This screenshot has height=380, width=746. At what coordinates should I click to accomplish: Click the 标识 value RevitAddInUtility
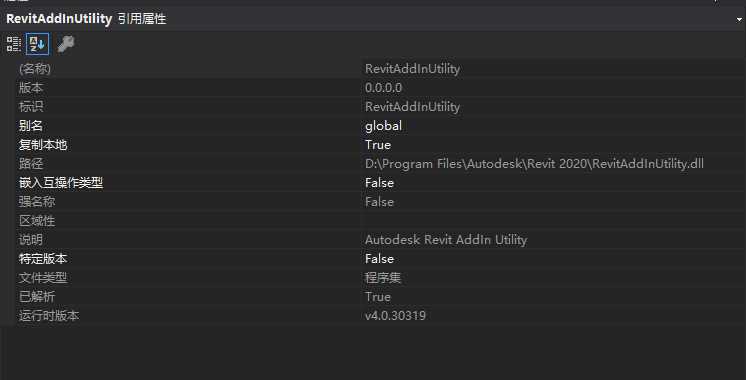(412, 107)
